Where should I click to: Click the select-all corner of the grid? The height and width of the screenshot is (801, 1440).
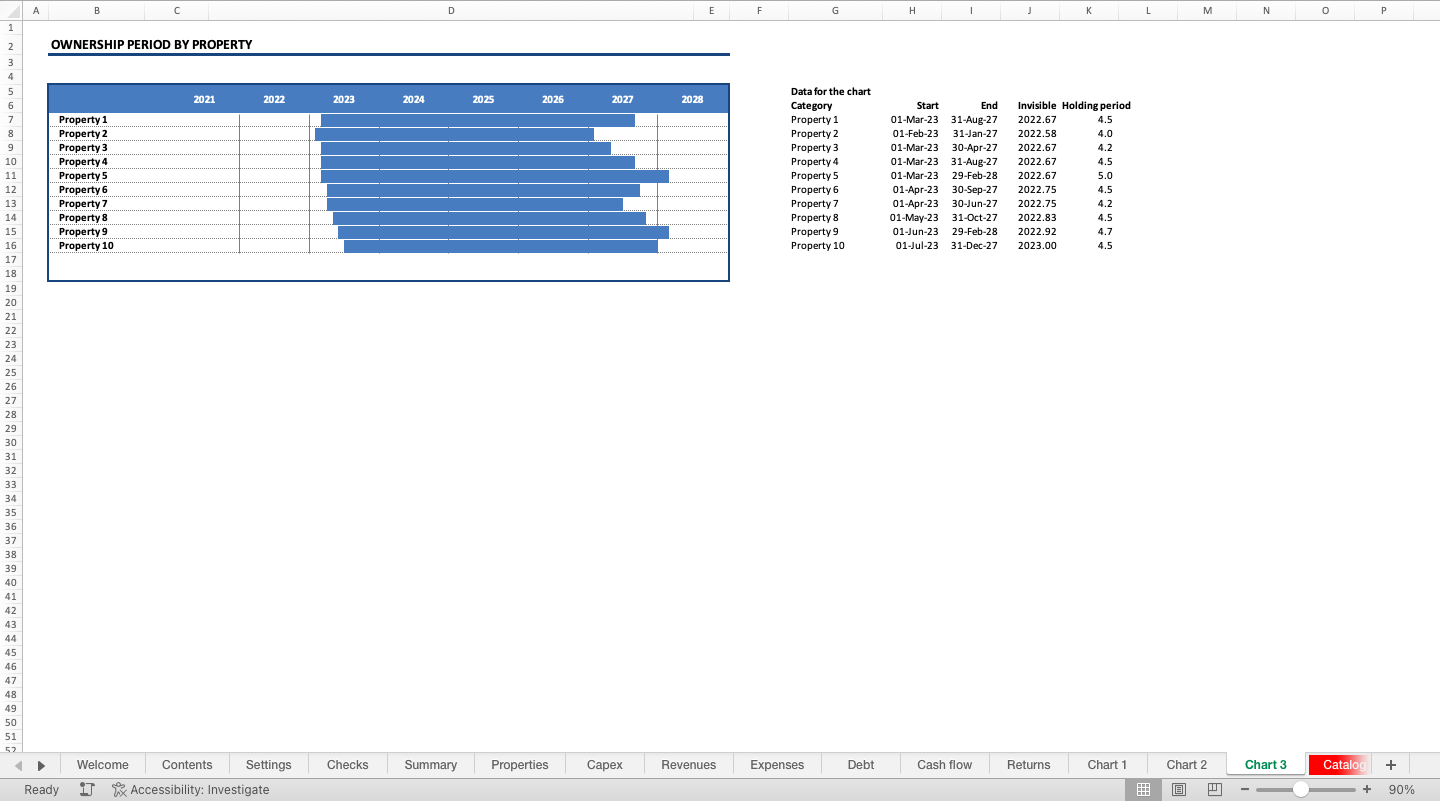click(11, 10)
